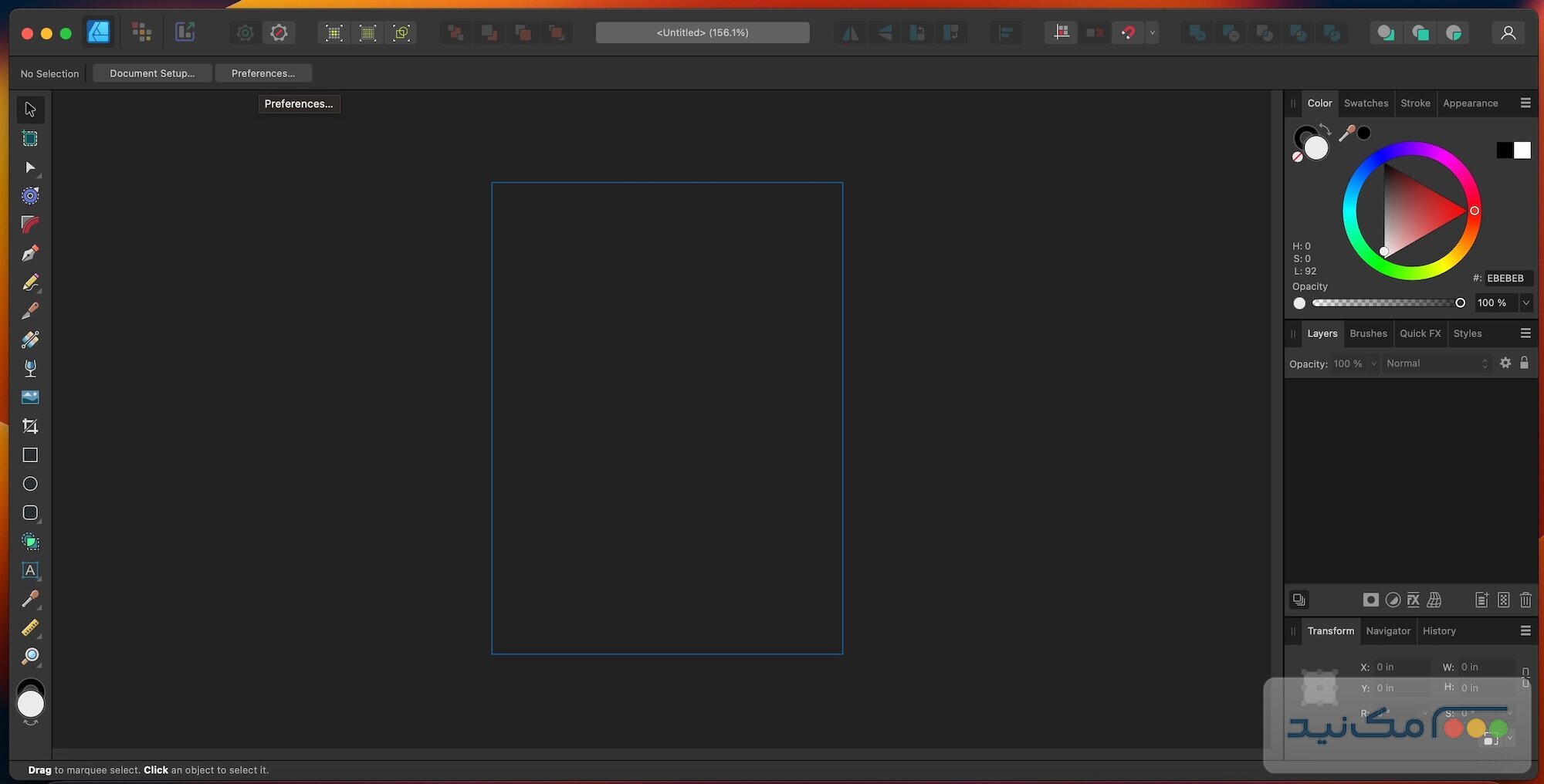Select the Zoom tool
This screenshot has width=1544, height=784.
coord(30,656)
